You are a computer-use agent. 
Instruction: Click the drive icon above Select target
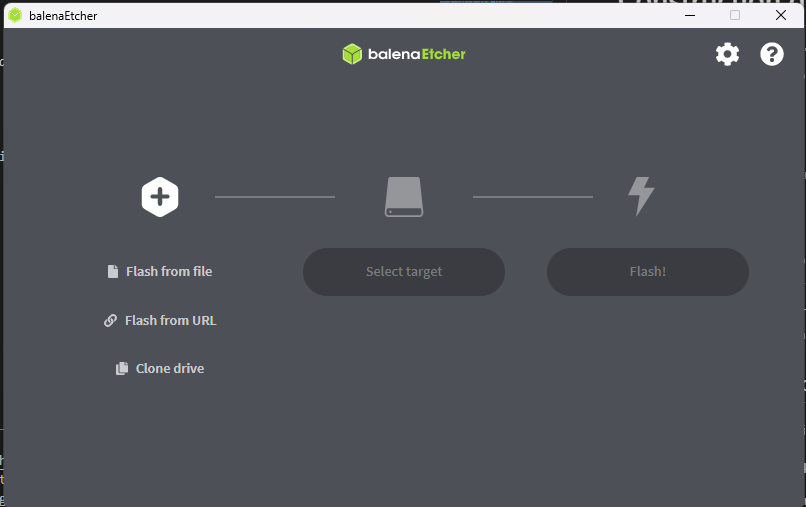click(404, 197)
